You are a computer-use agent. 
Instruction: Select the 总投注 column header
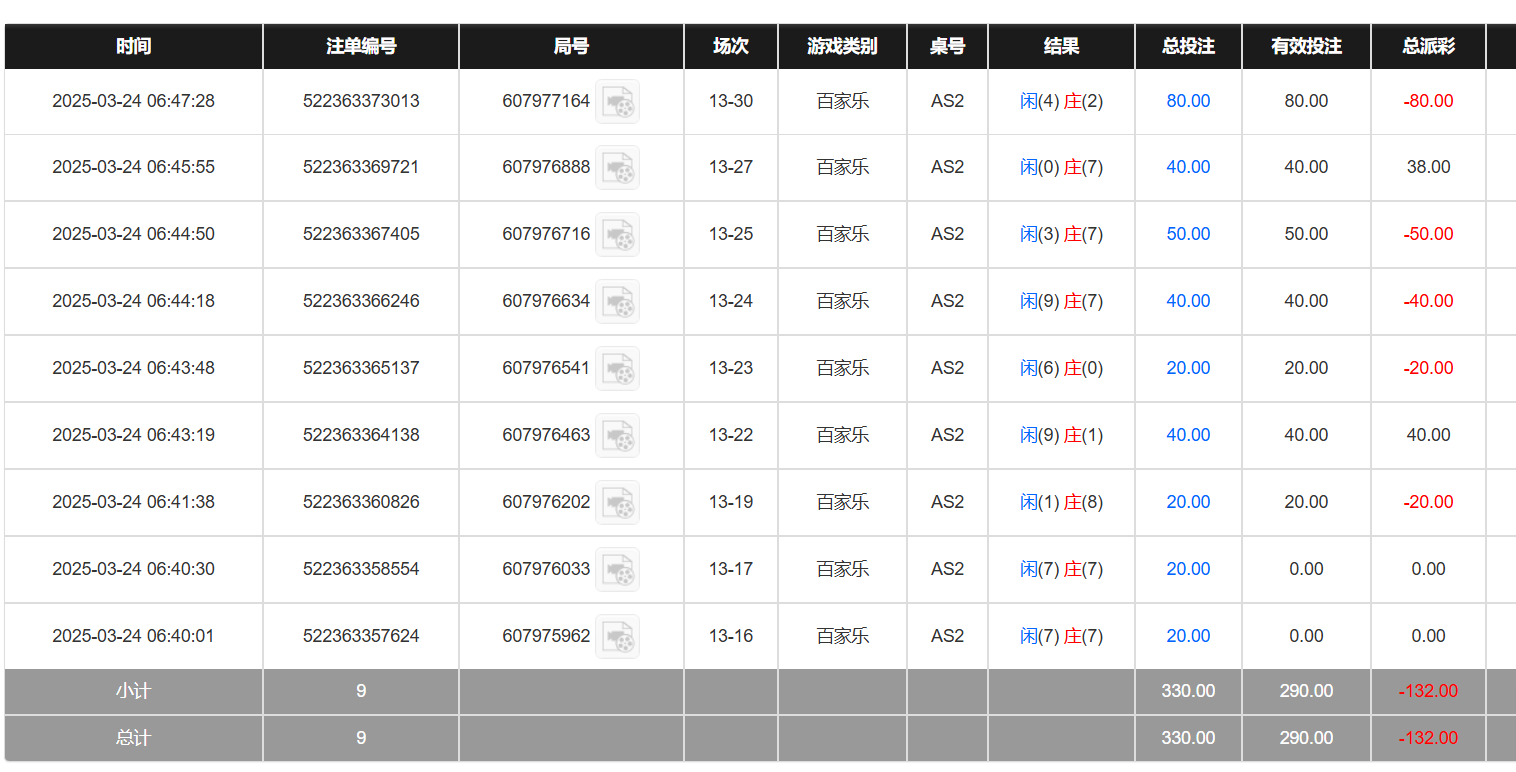1188,46
